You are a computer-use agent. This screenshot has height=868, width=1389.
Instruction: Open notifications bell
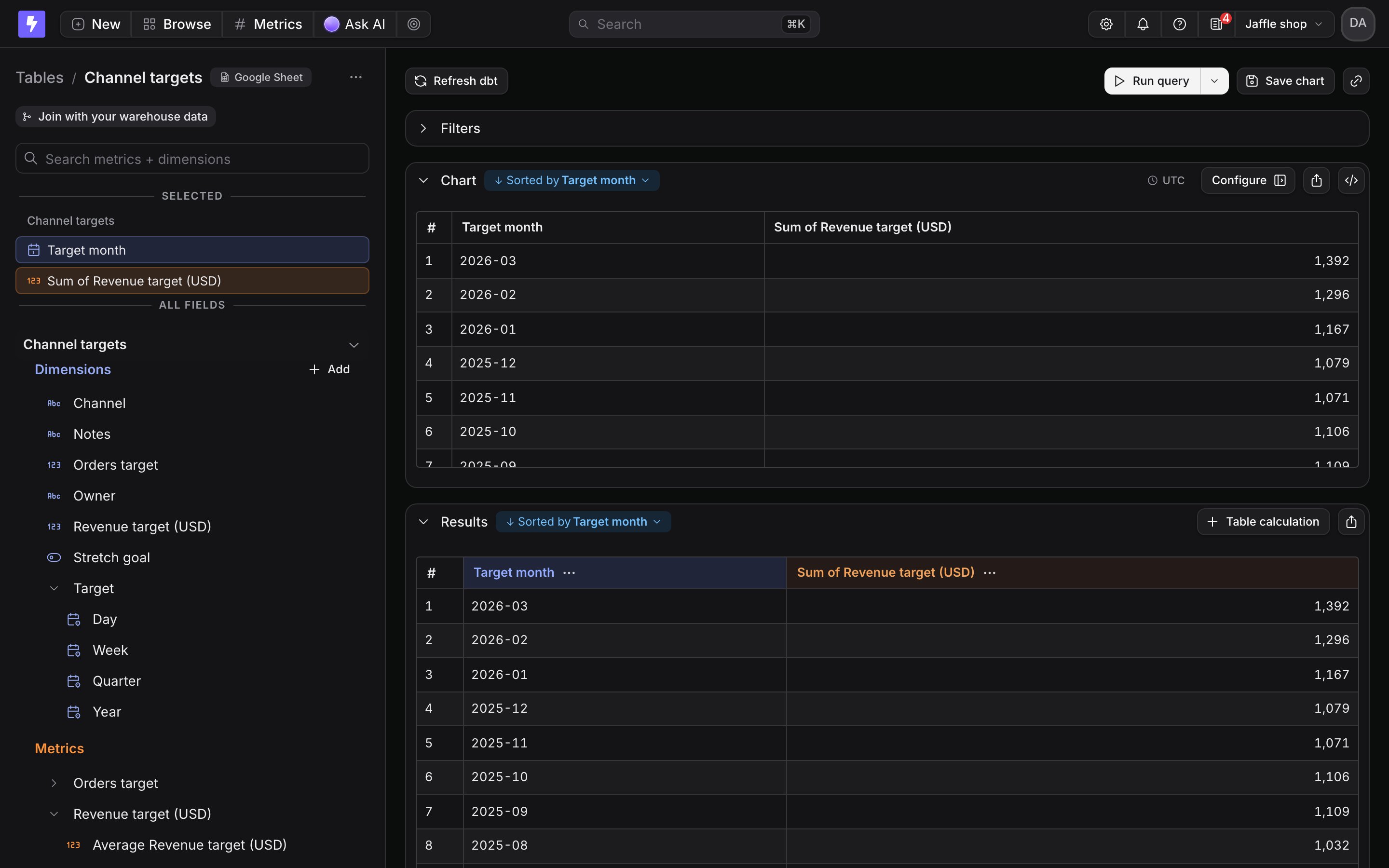pyautogui.click(x=1143, y=24)
